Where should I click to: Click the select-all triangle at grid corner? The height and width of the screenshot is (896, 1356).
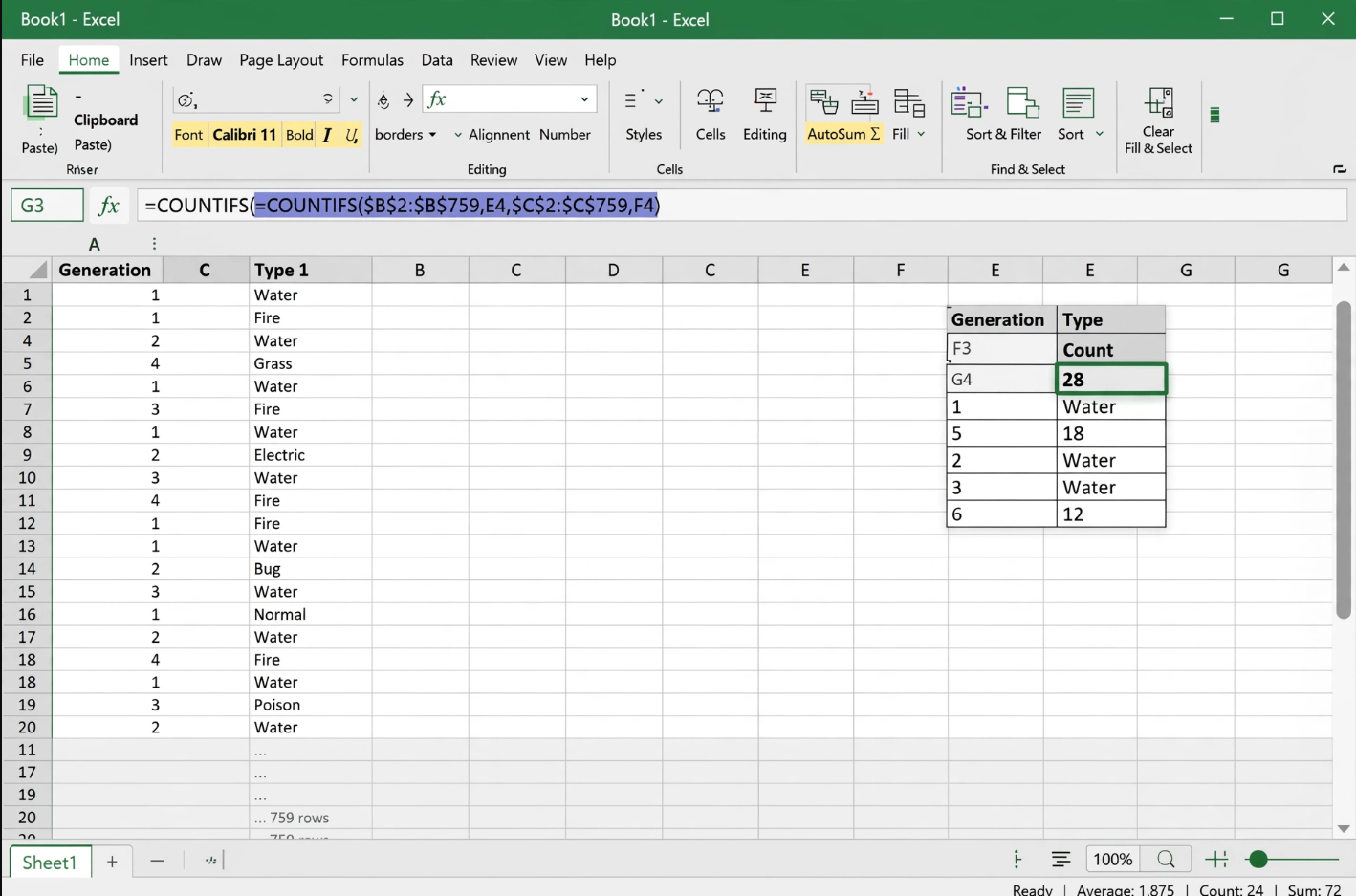37,270
